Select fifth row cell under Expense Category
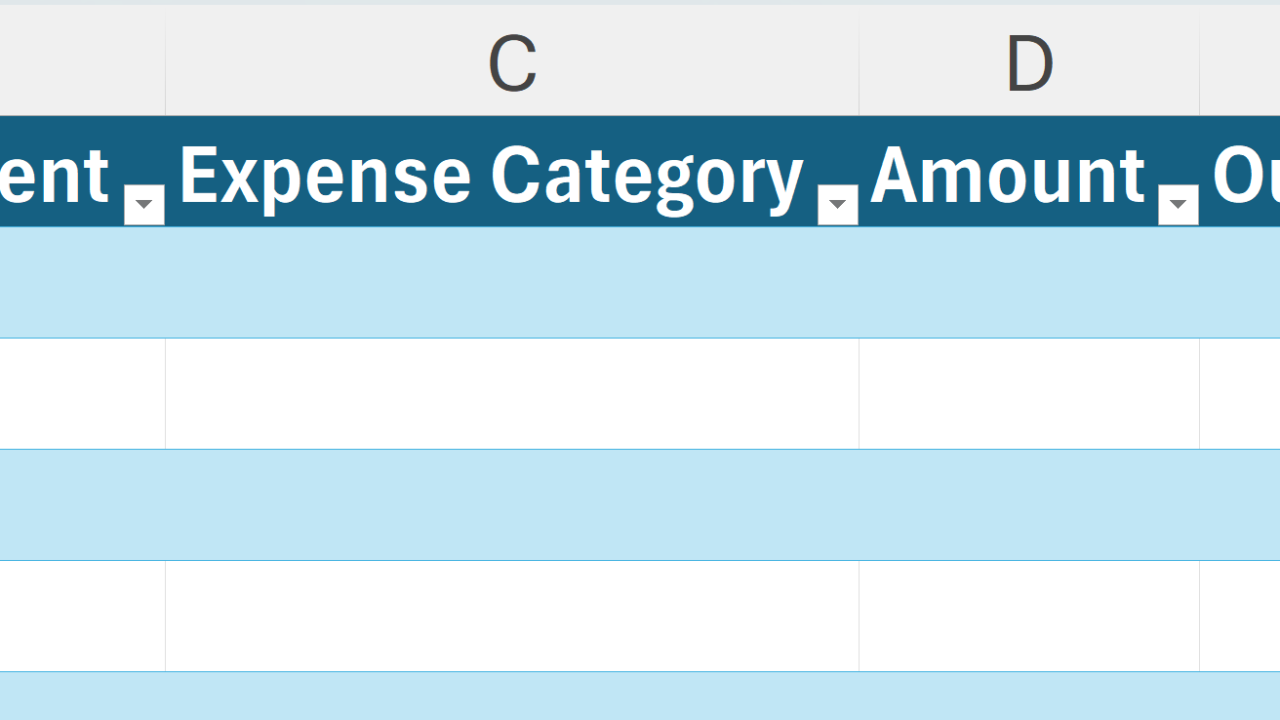Screen dimensions: 1280x720 tap(512, 697)
